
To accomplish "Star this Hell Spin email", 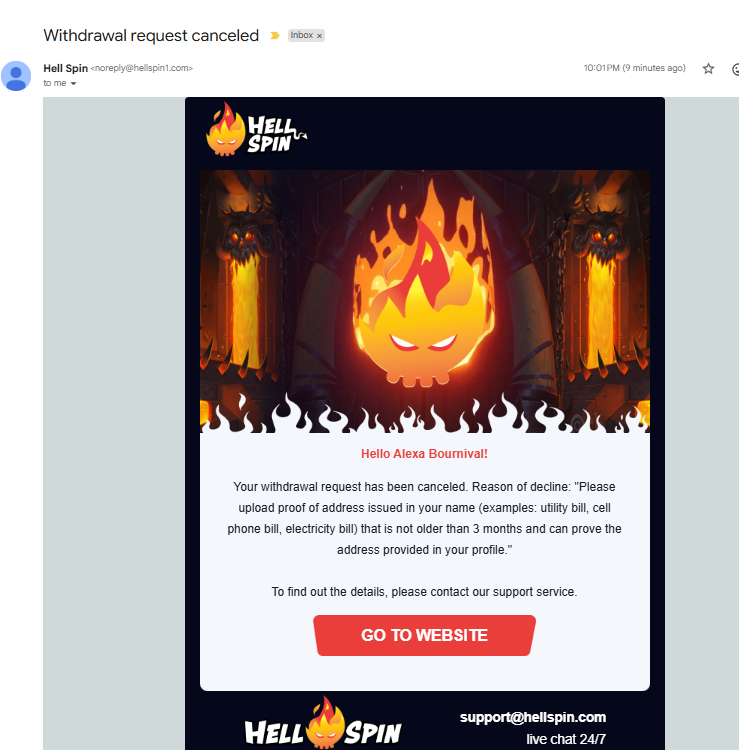I will coord(708,69).
